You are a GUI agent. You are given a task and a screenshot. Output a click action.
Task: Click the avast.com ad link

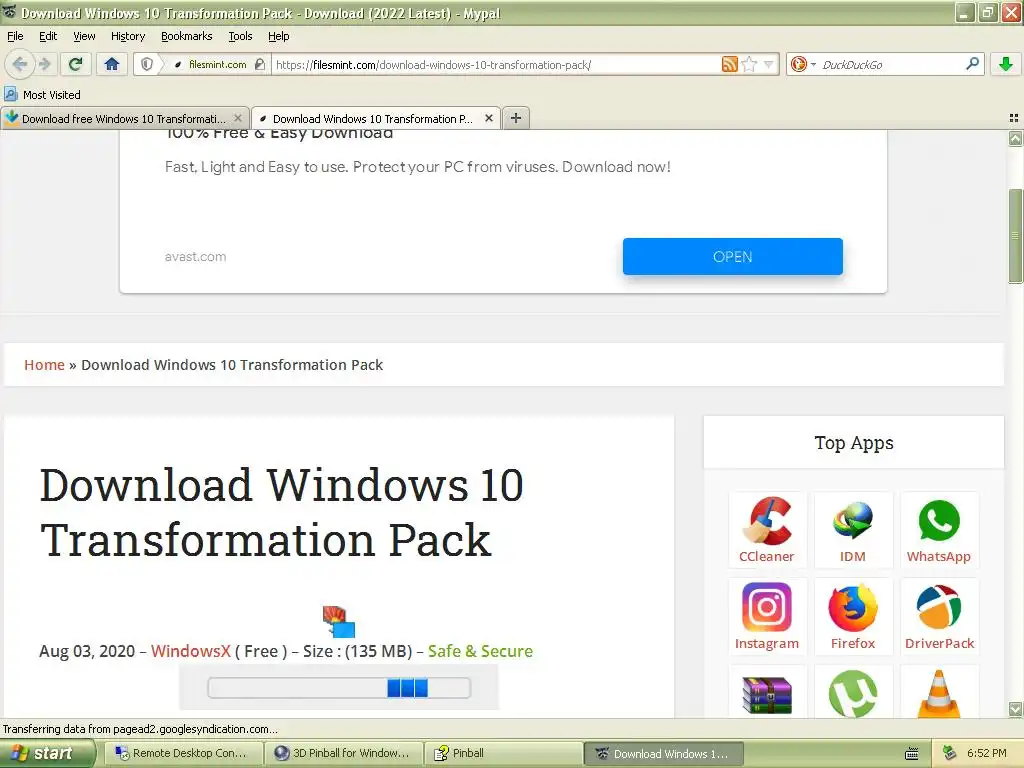pos(195,257)
